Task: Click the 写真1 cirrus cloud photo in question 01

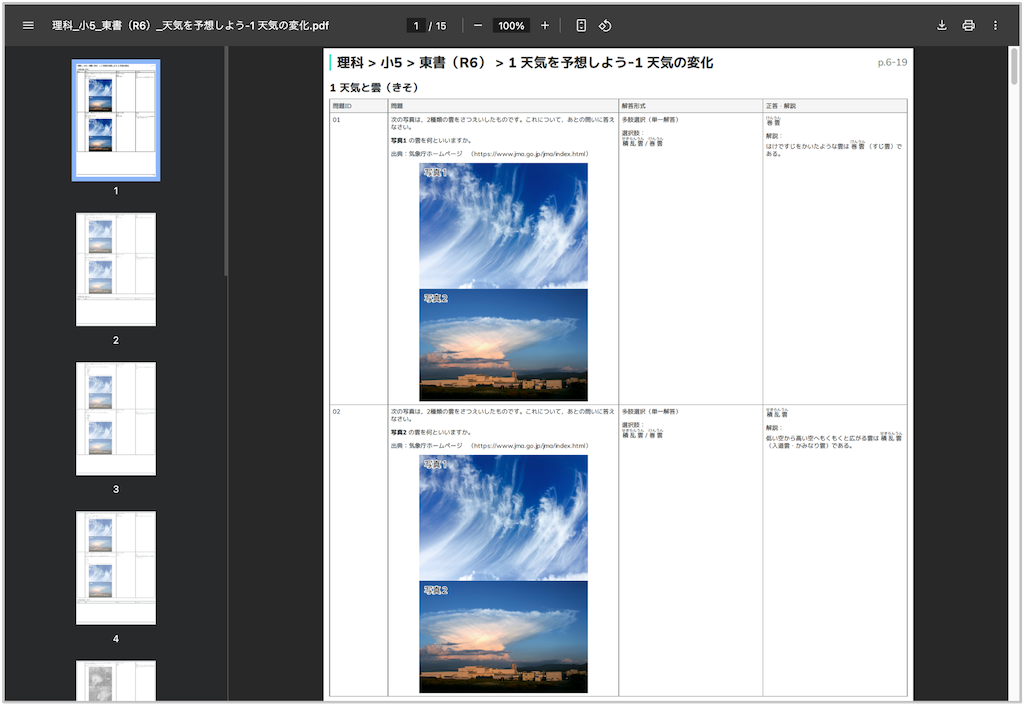Action: coord(504,225)
